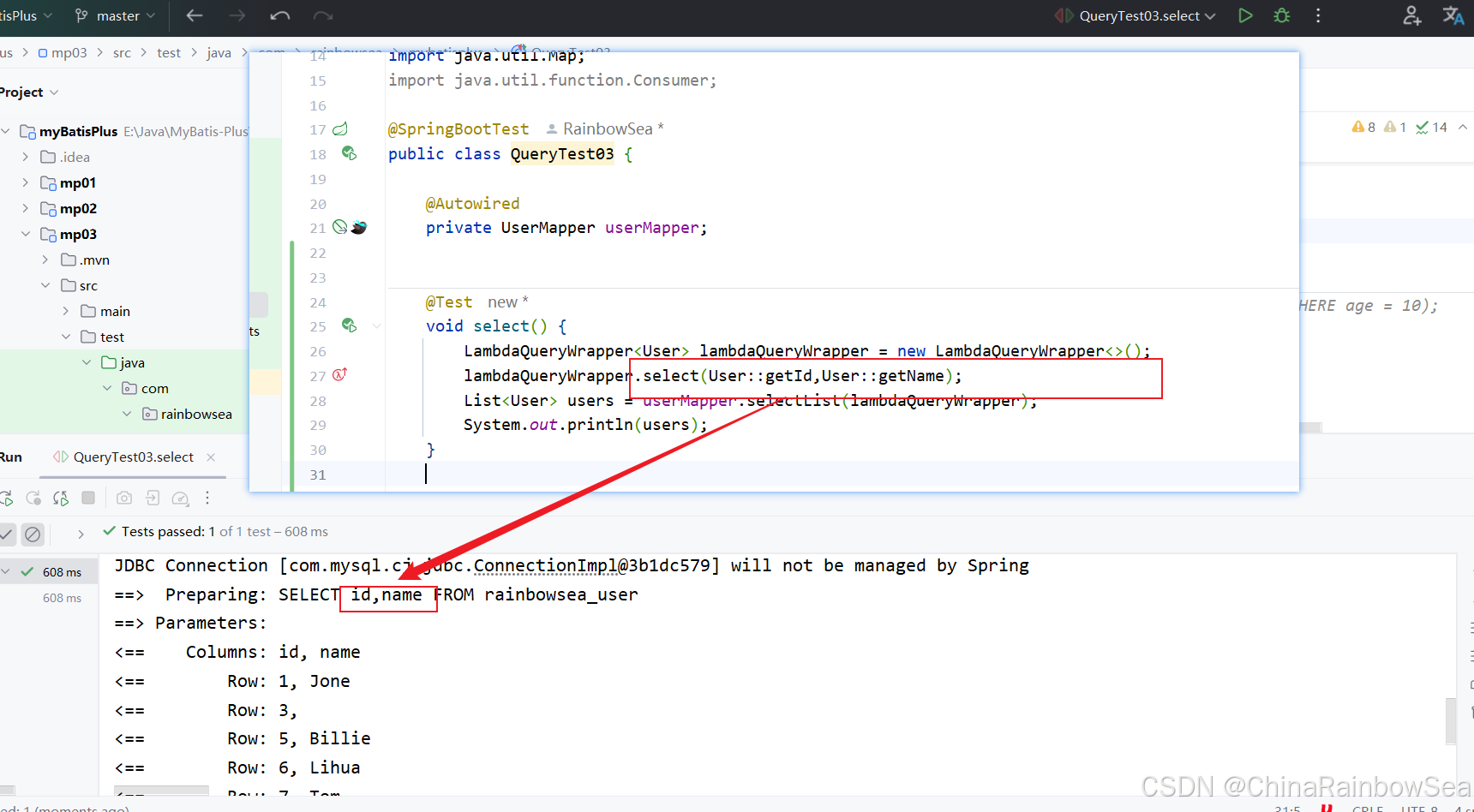
Task: Click the 'new *' author hint above select()
Action: coord(508,302)
